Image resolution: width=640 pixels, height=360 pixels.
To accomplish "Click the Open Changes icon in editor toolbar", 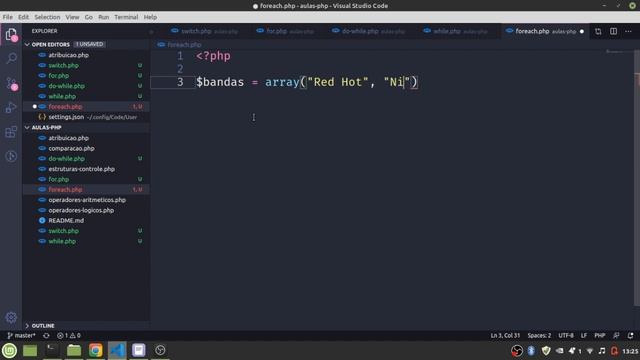I will coord(598,31).
